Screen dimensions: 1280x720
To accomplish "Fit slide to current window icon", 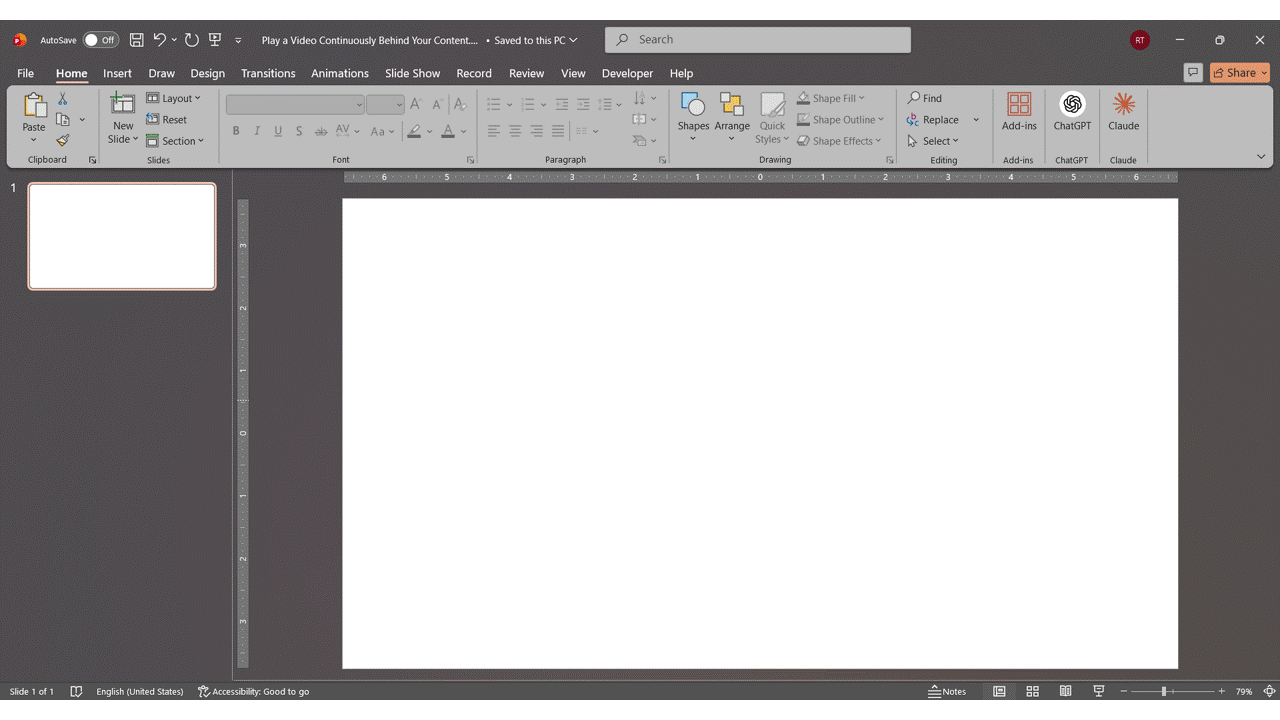I will tap(1269, 691).
